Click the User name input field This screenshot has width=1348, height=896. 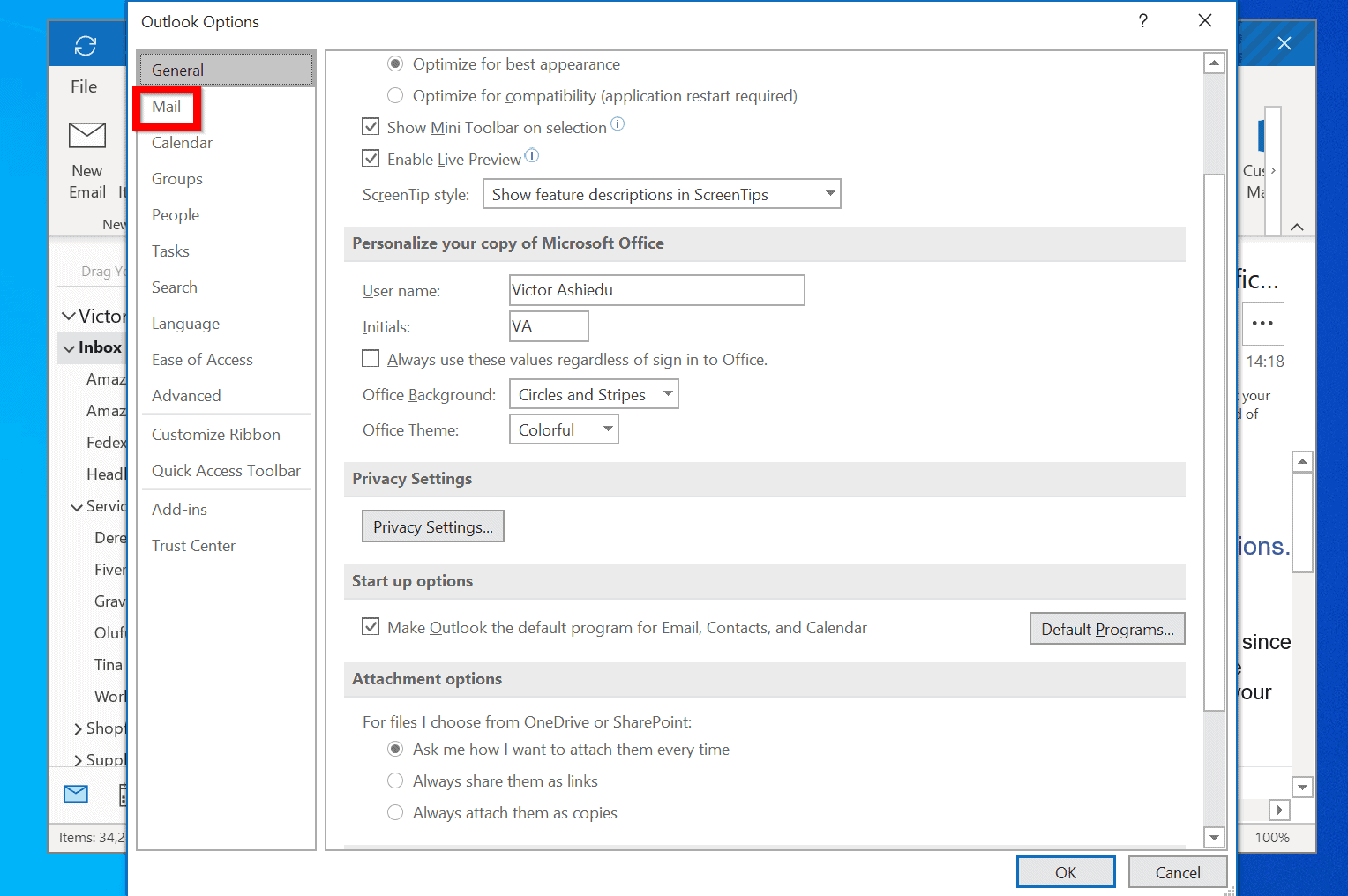coord(656,289)
